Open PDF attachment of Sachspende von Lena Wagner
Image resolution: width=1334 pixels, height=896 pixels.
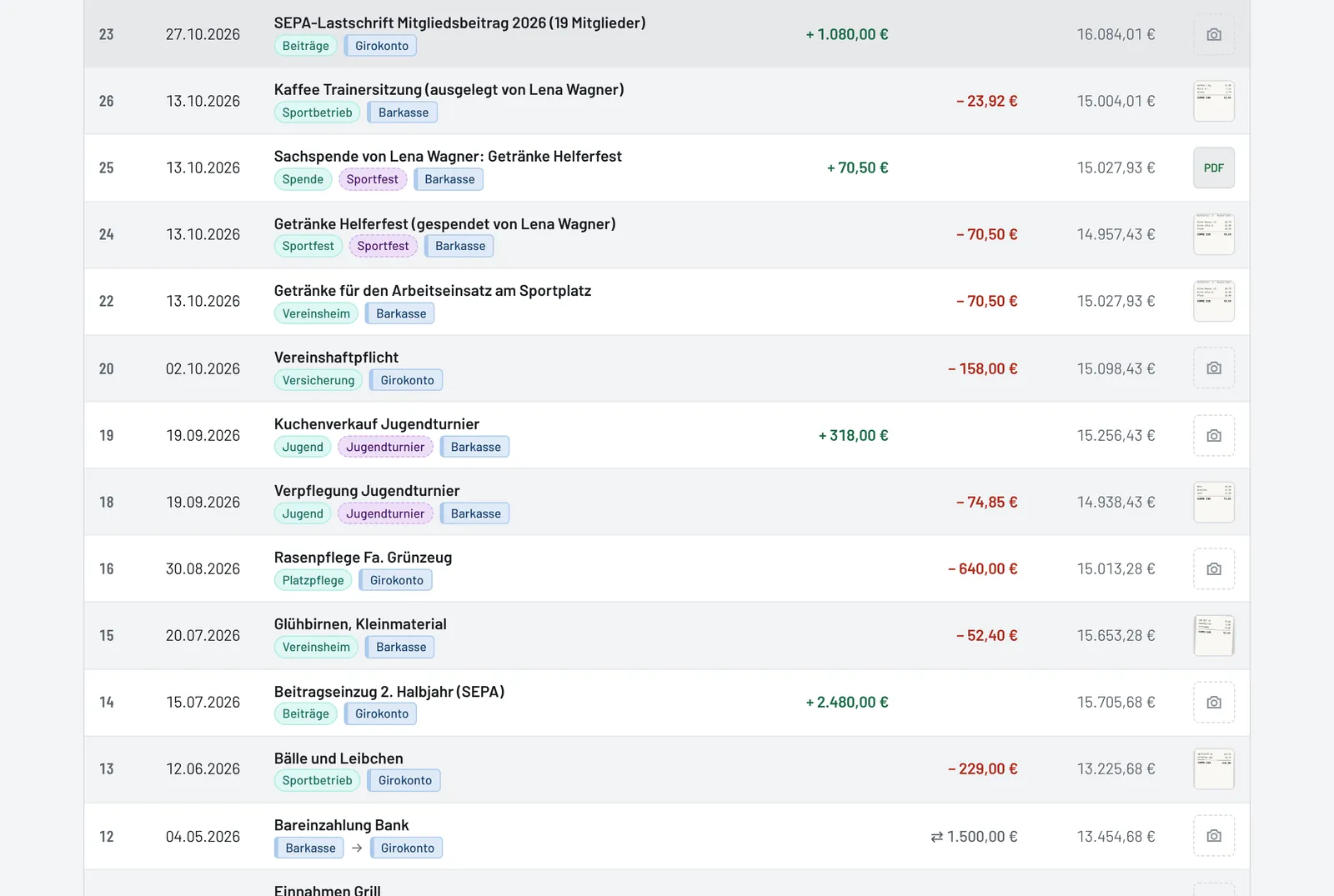click(x=1214, y=168)
